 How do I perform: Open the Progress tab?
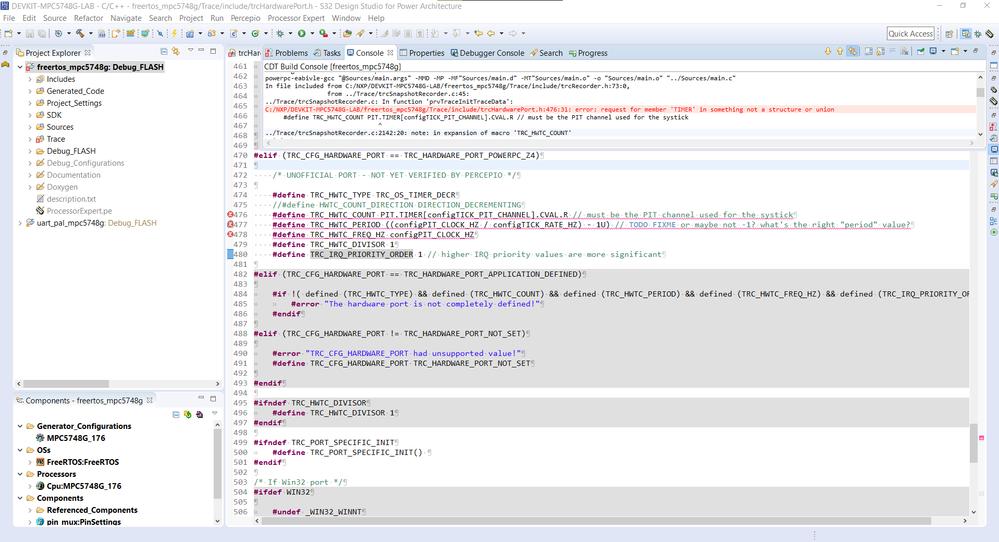(x=588, y=53)
